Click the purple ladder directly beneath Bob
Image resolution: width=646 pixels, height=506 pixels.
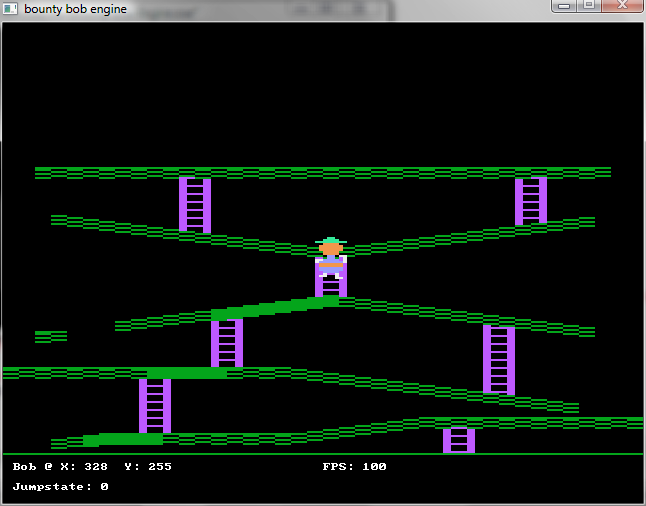[x=331, y=286]
